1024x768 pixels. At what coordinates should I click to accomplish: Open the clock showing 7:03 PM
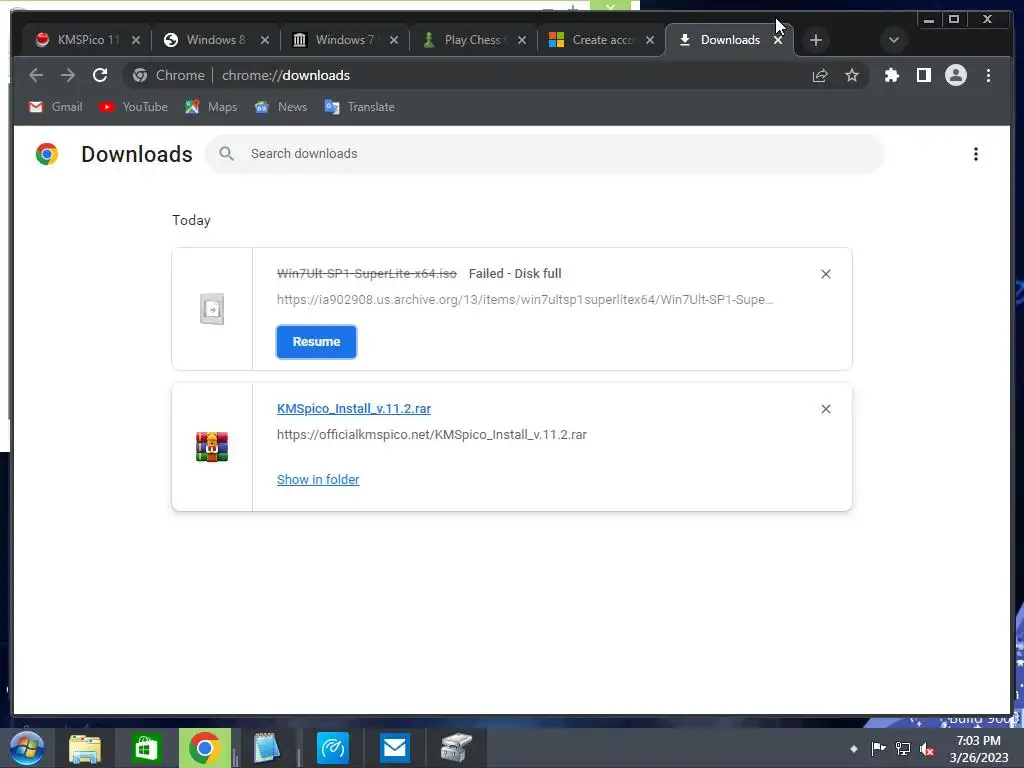pos(978,749)
